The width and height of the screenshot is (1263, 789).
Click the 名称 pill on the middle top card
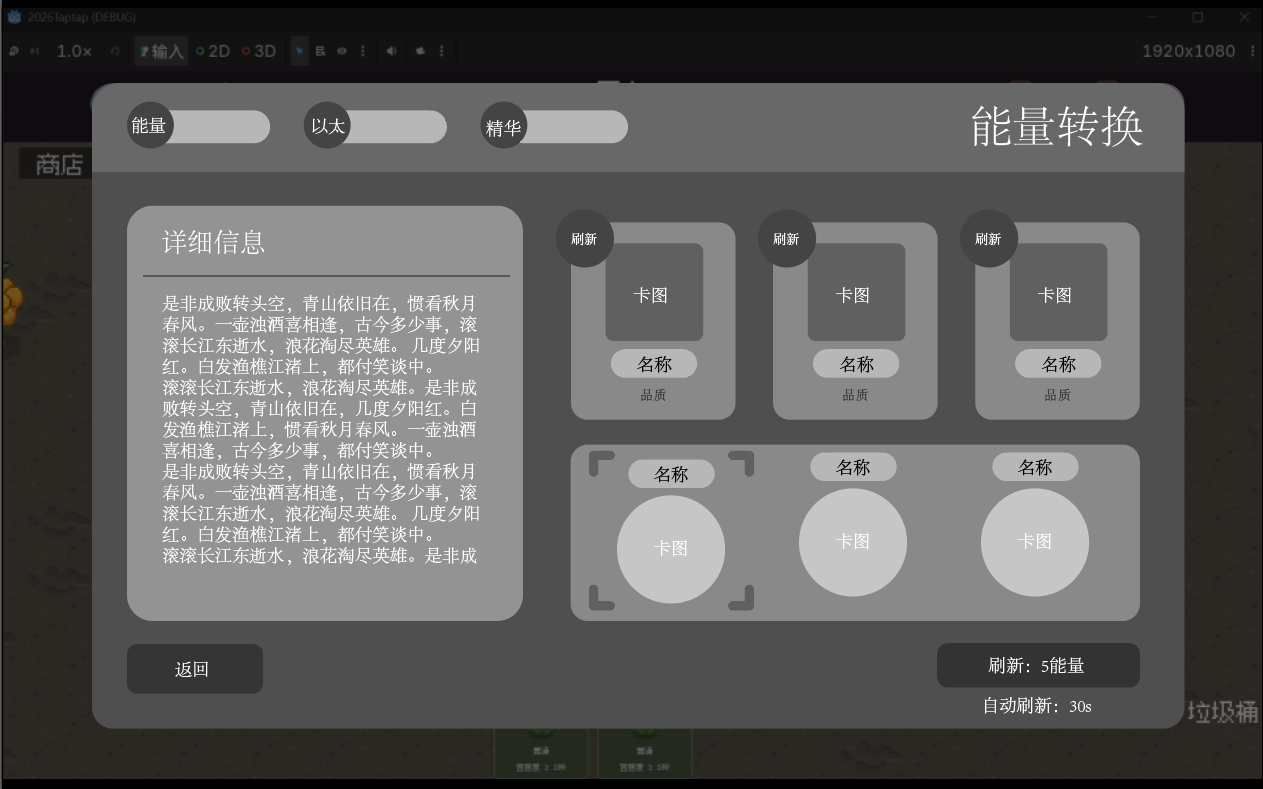856,364
